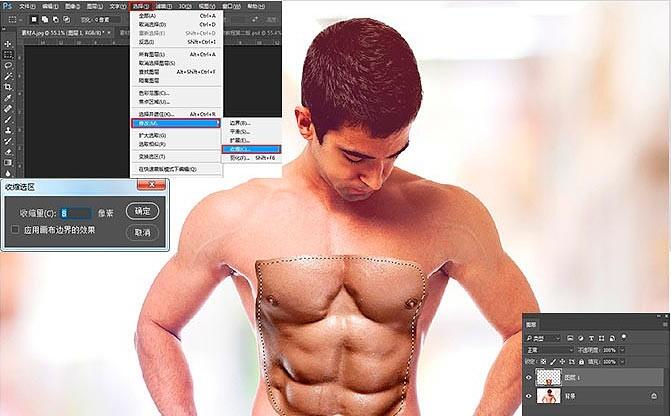Filter layers by smart object icon
Image resolution: width=671 pixels, height=416 pixels.
[612, 338]
